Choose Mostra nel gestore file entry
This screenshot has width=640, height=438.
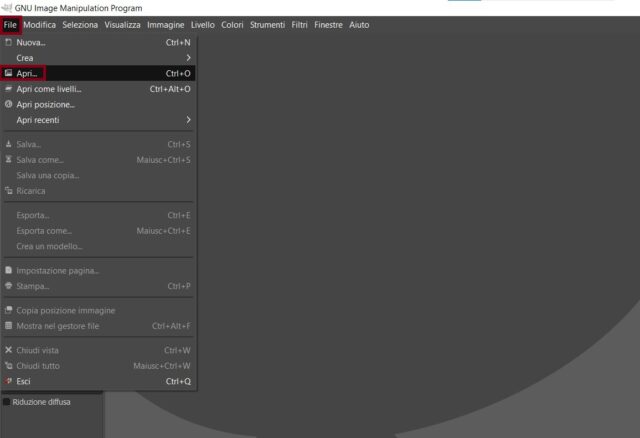[58, 326]
